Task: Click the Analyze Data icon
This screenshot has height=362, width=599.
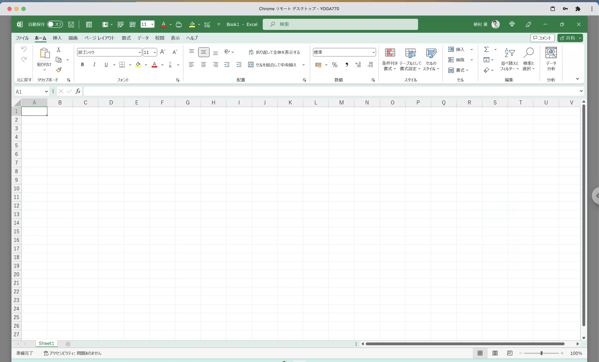Action: pyautogui.click(x=551, y=53)
